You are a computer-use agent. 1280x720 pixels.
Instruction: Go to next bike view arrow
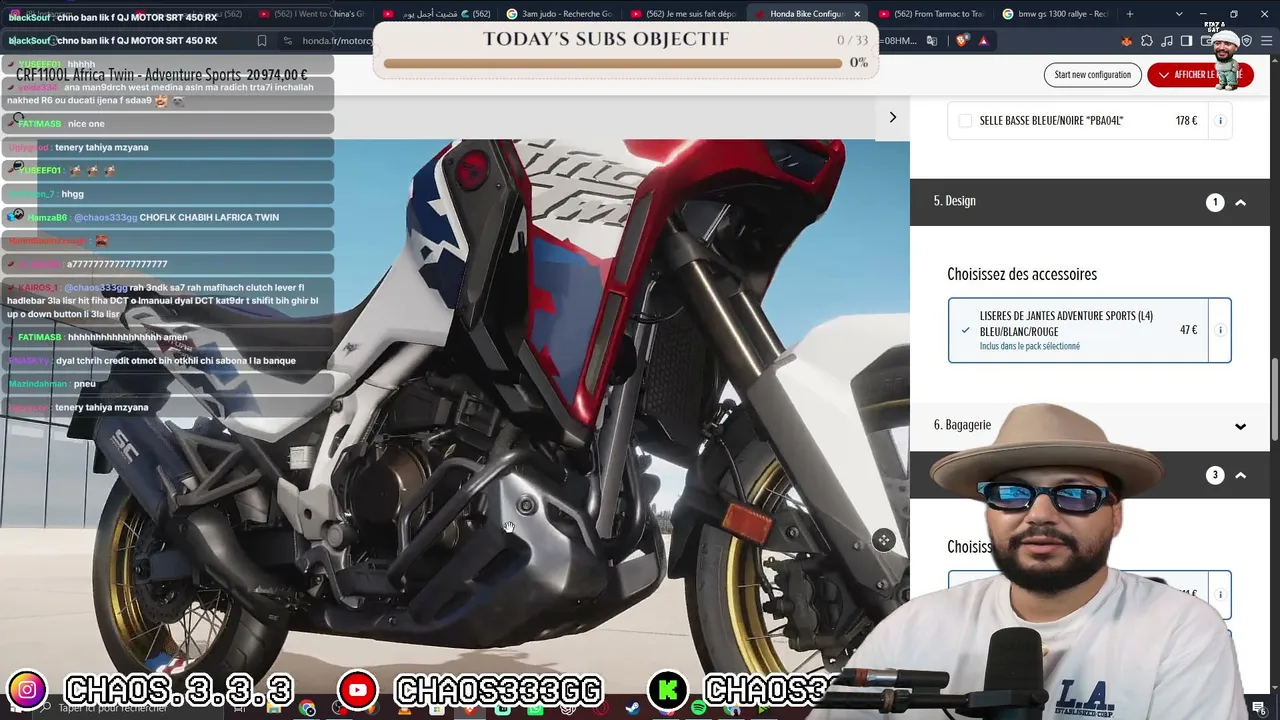click(892, 117)
